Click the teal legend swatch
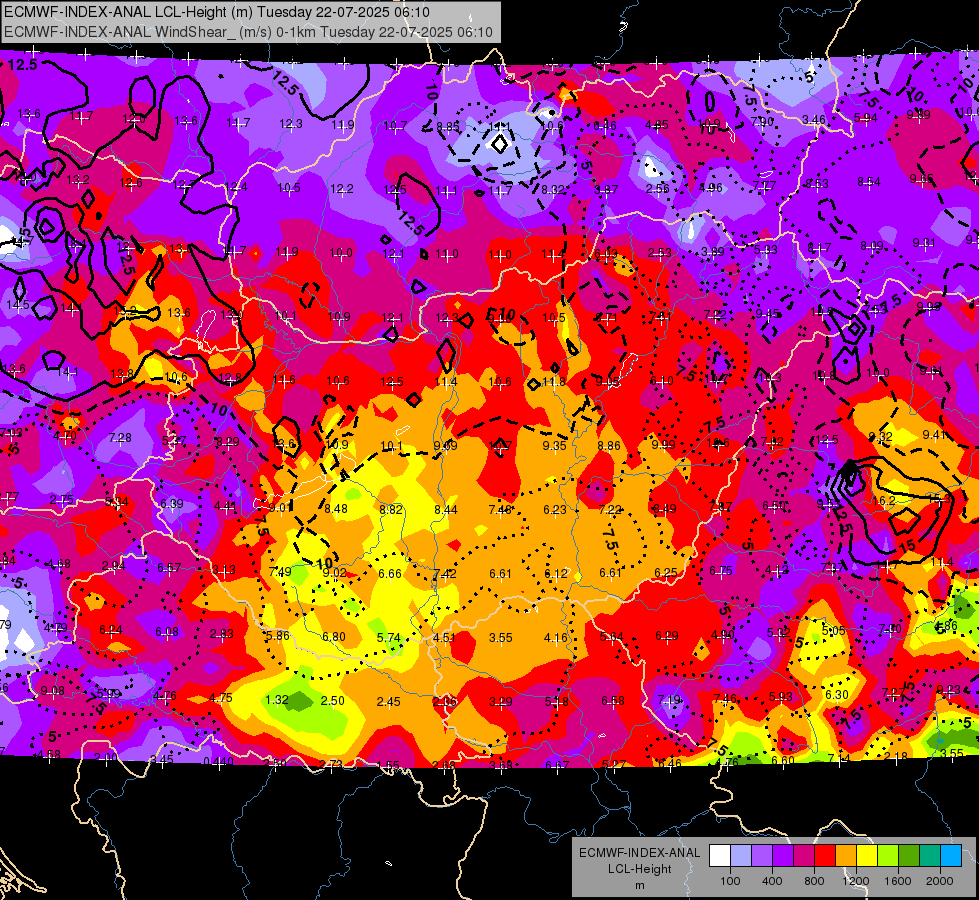 [930, 856]
